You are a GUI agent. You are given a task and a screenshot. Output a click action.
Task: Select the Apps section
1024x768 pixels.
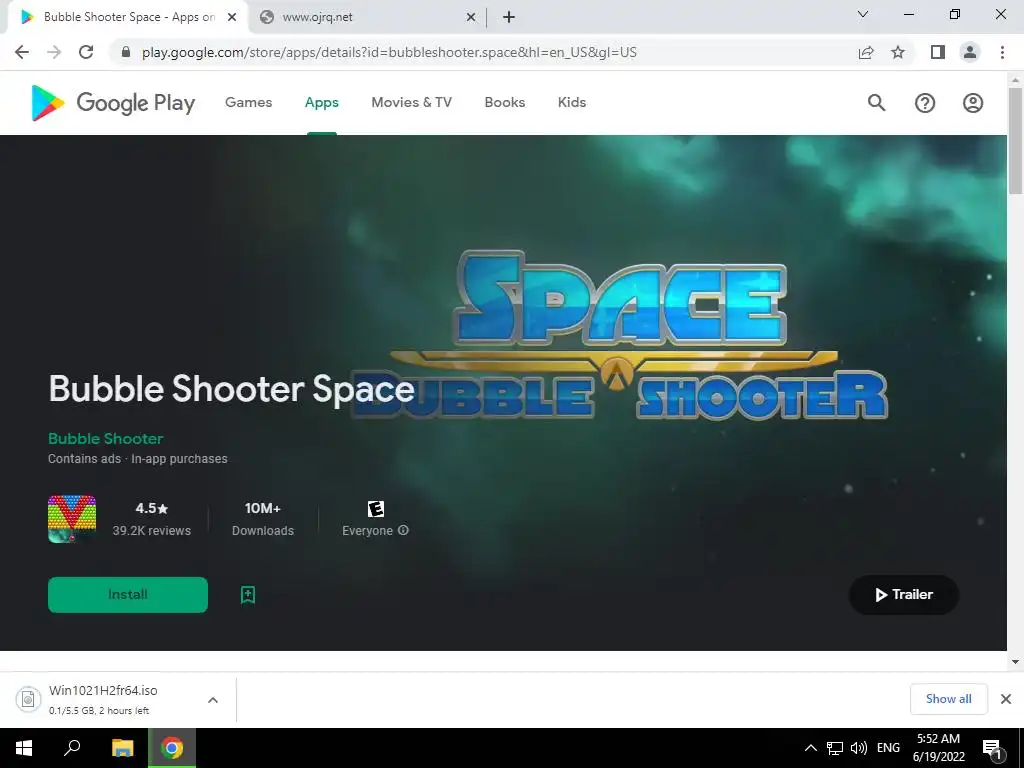322,103
